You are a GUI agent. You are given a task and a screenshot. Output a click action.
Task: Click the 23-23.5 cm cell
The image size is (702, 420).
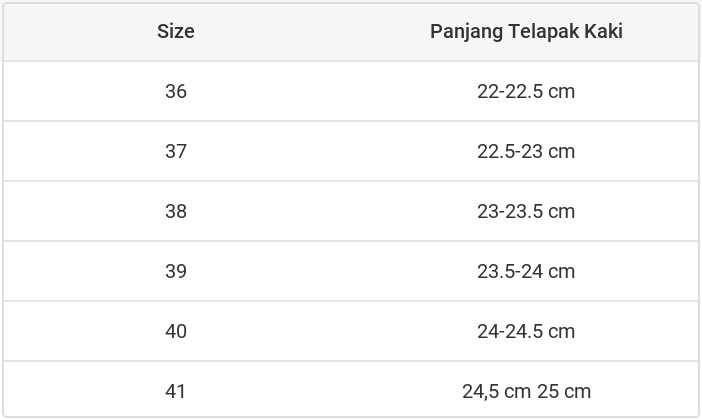pyautogui.click(x=526, y=211)
